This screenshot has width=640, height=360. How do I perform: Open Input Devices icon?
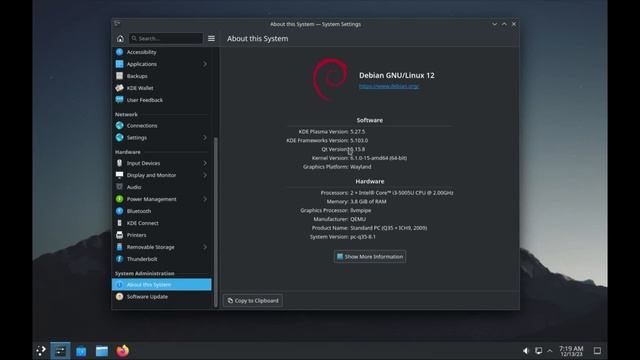[119, 163]
